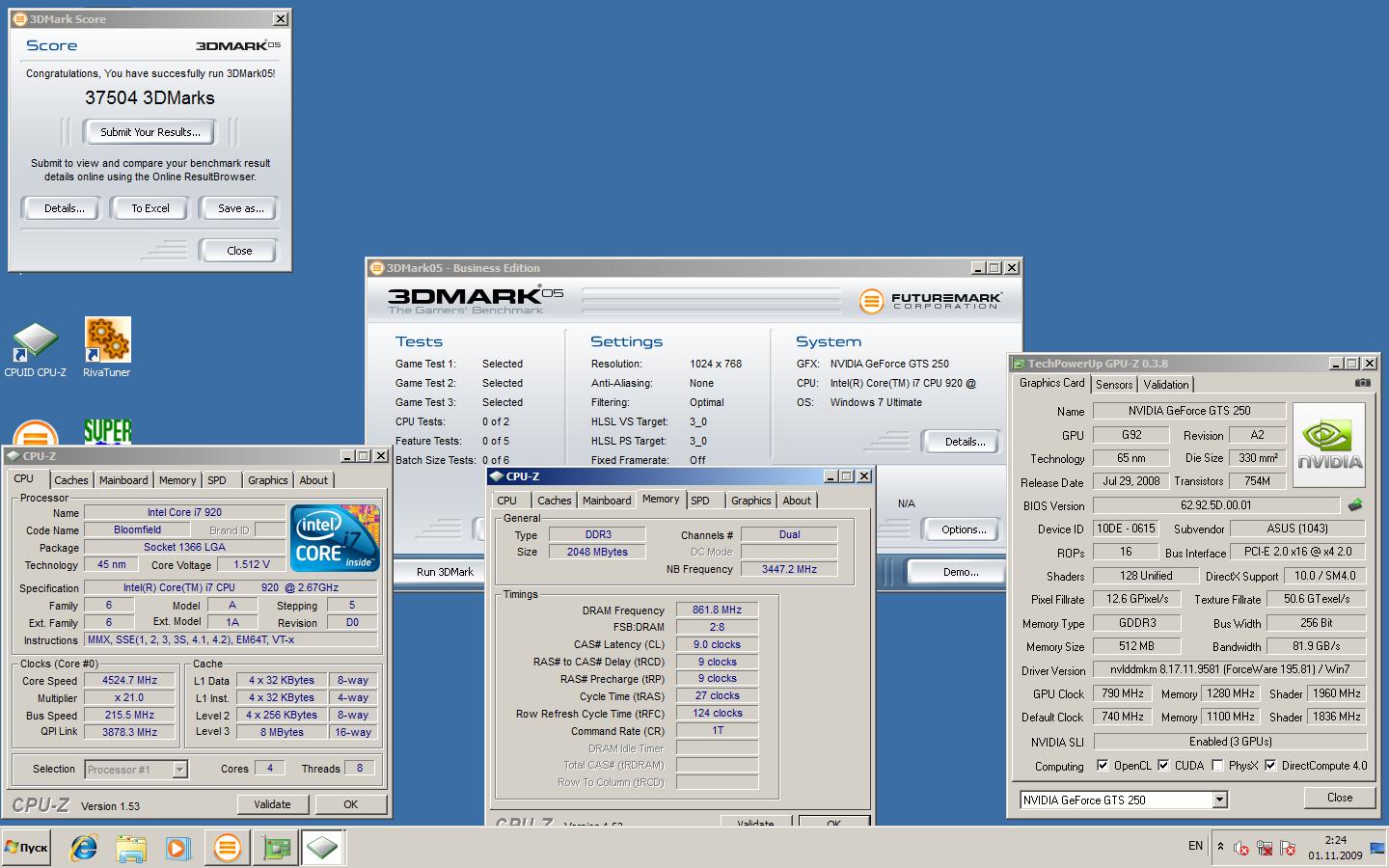The image size is (1389, 868).
Task: Toggle the OpenCL checkbox
Action: click(x=1103, y=765)
